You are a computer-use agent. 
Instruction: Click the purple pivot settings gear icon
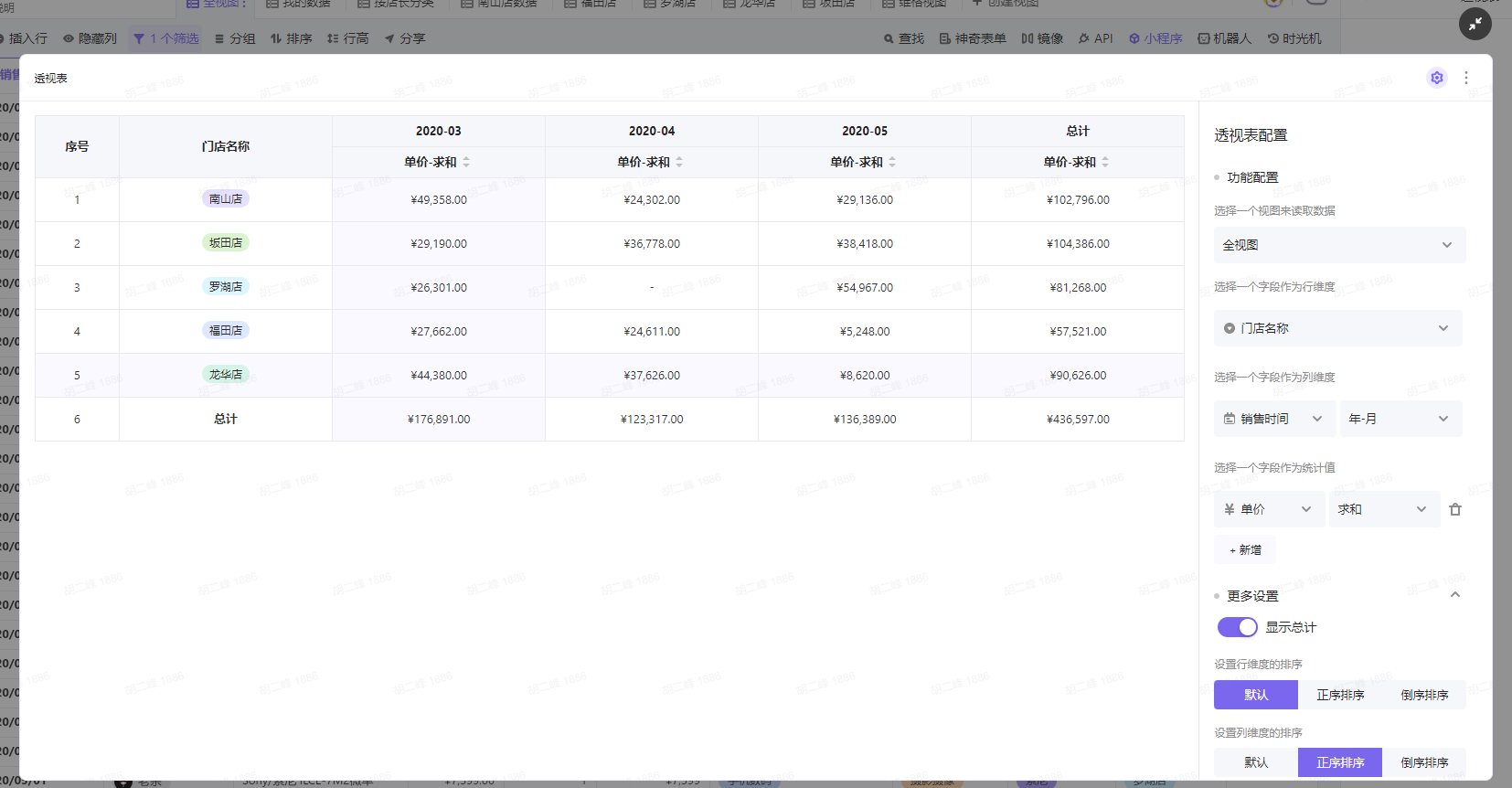(x=1436, y=78)
